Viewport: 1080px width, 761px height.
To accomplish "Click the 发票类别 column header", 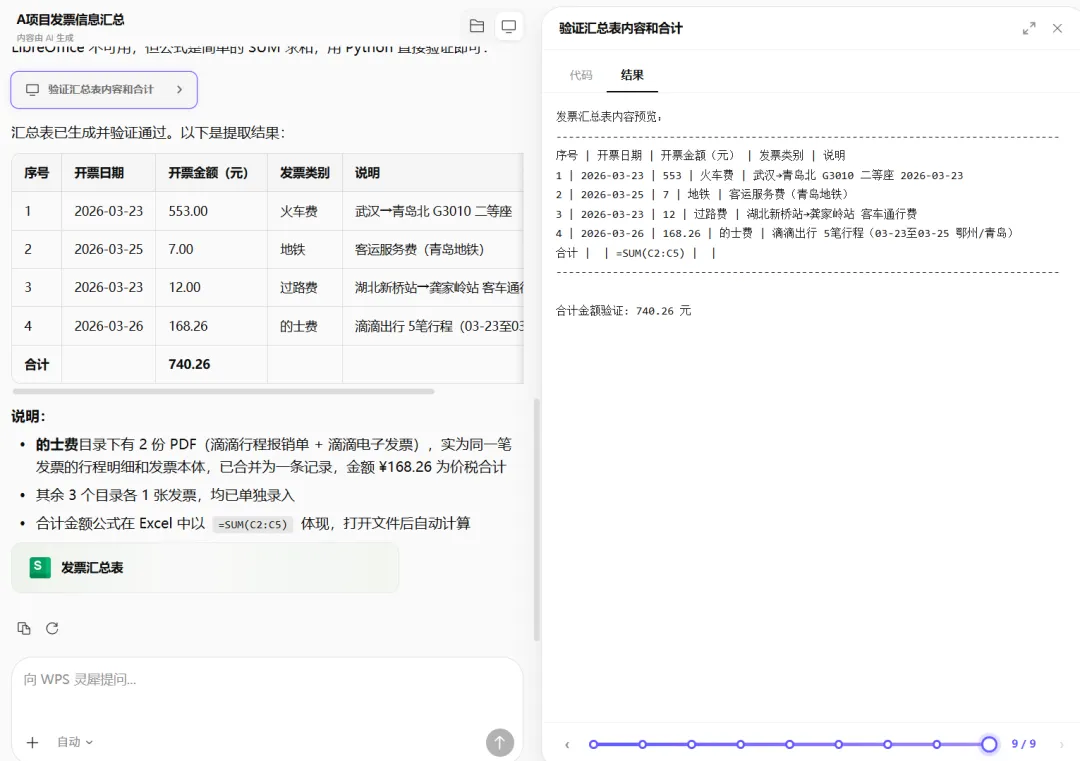I will pos(304,173).
